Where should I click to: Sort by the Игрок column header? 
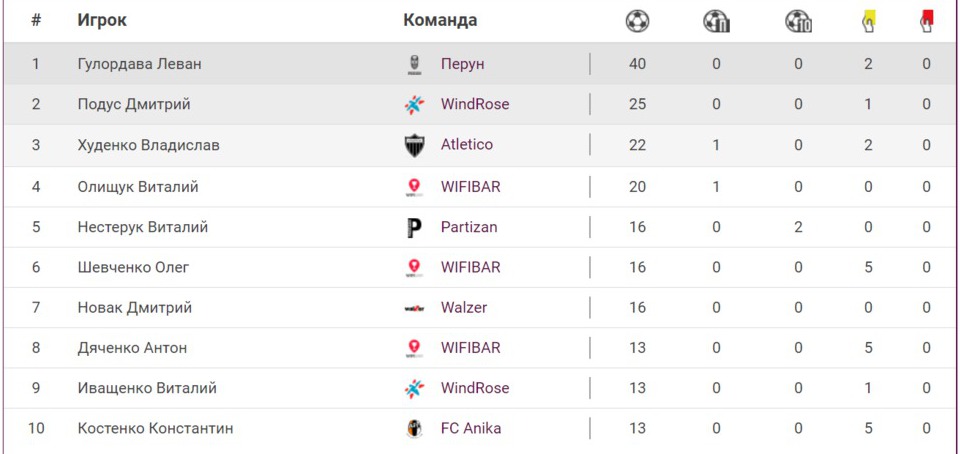point(102,21)
